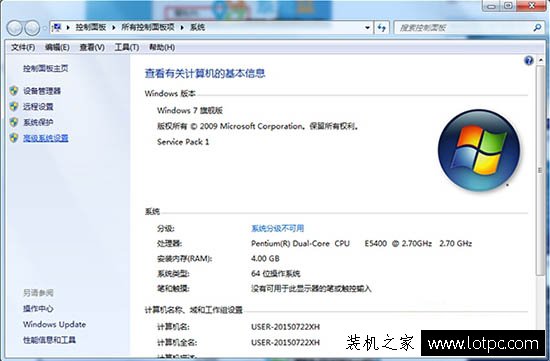The image size is (550, 361).
Task: Click the 计算机全名 value USER-20150722XH
Action: pyautogui.click(x=286, y=342)
